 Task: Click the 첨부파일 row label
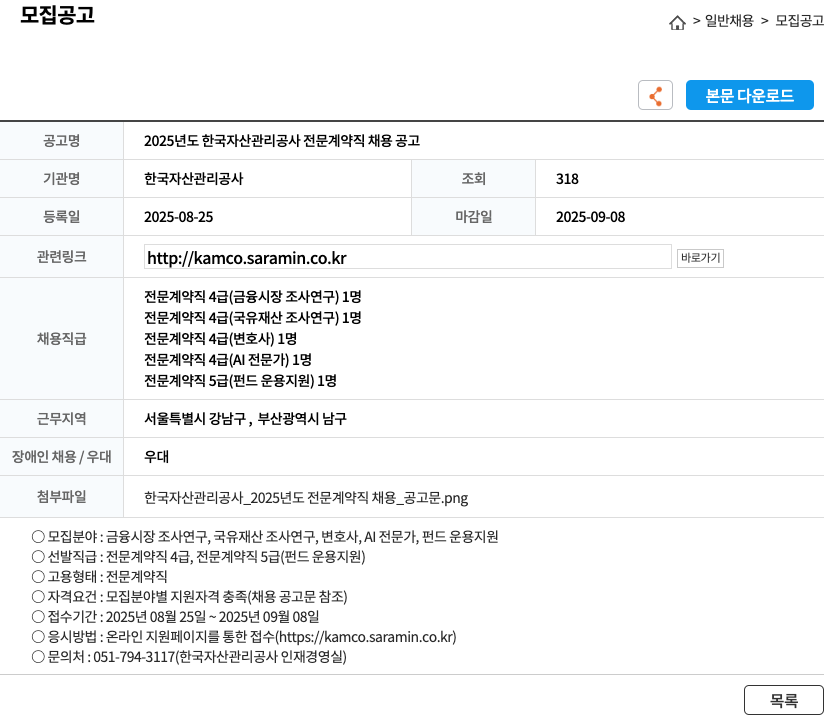point(61,496)
